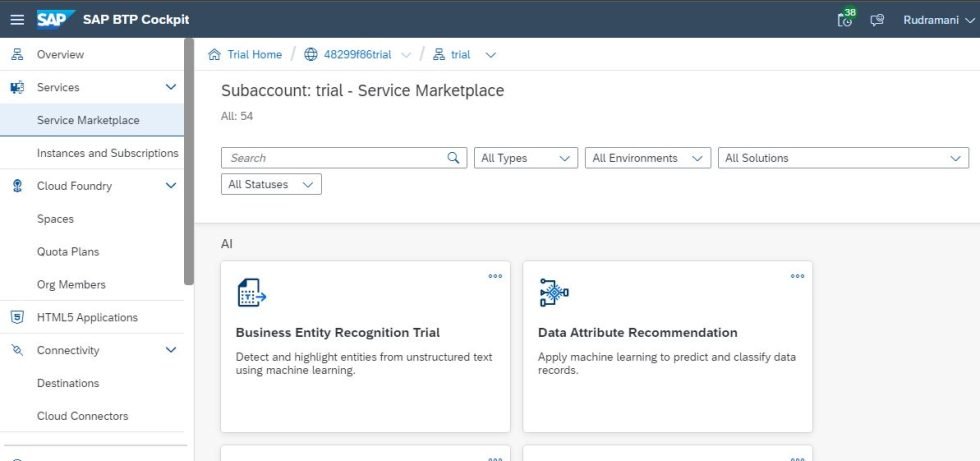Open the All Solutions filter dropdown

point(843,158)
